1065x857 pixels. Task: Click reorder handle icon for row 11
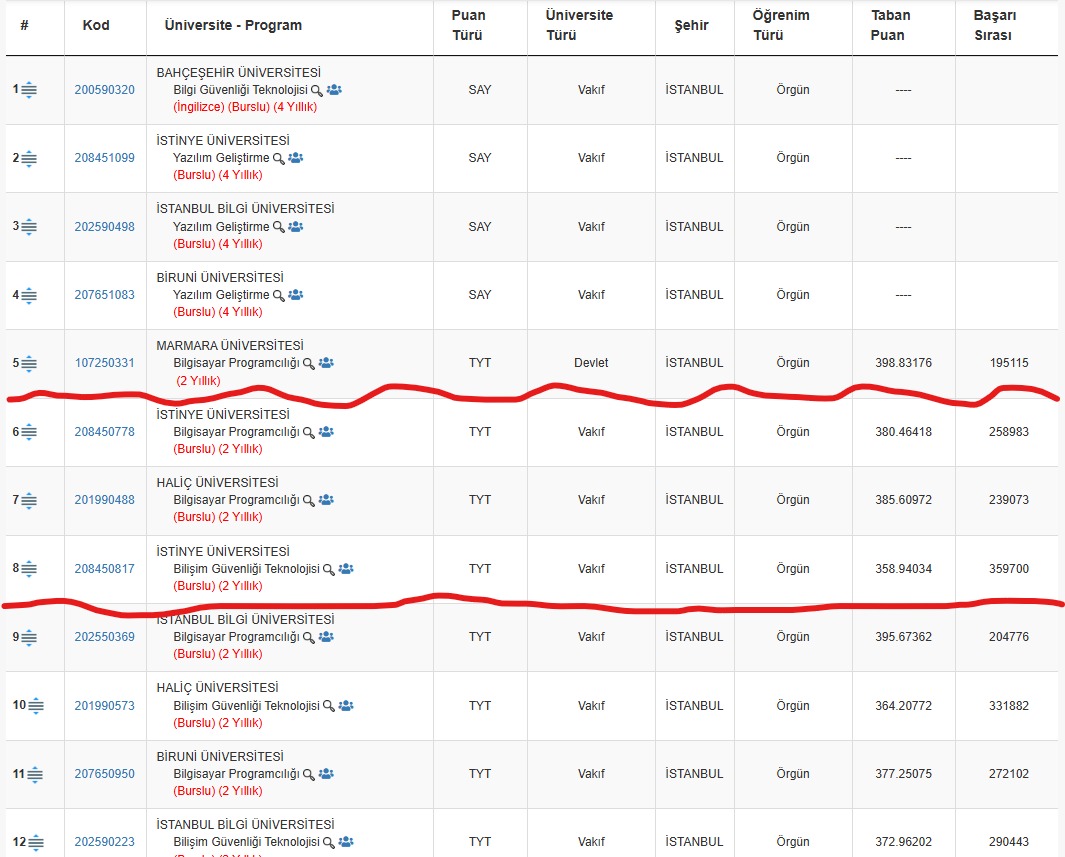35,775
